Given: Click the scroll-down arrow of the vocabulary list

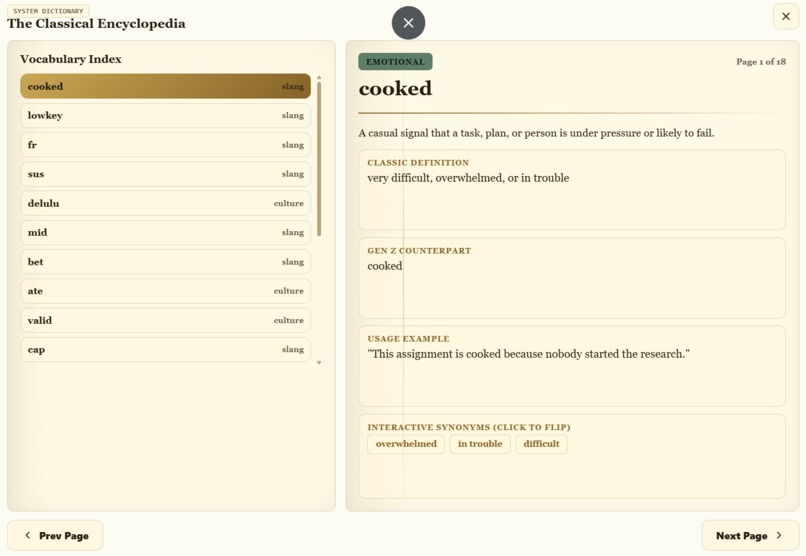Looking at the screenshot, I should point(319,363).
